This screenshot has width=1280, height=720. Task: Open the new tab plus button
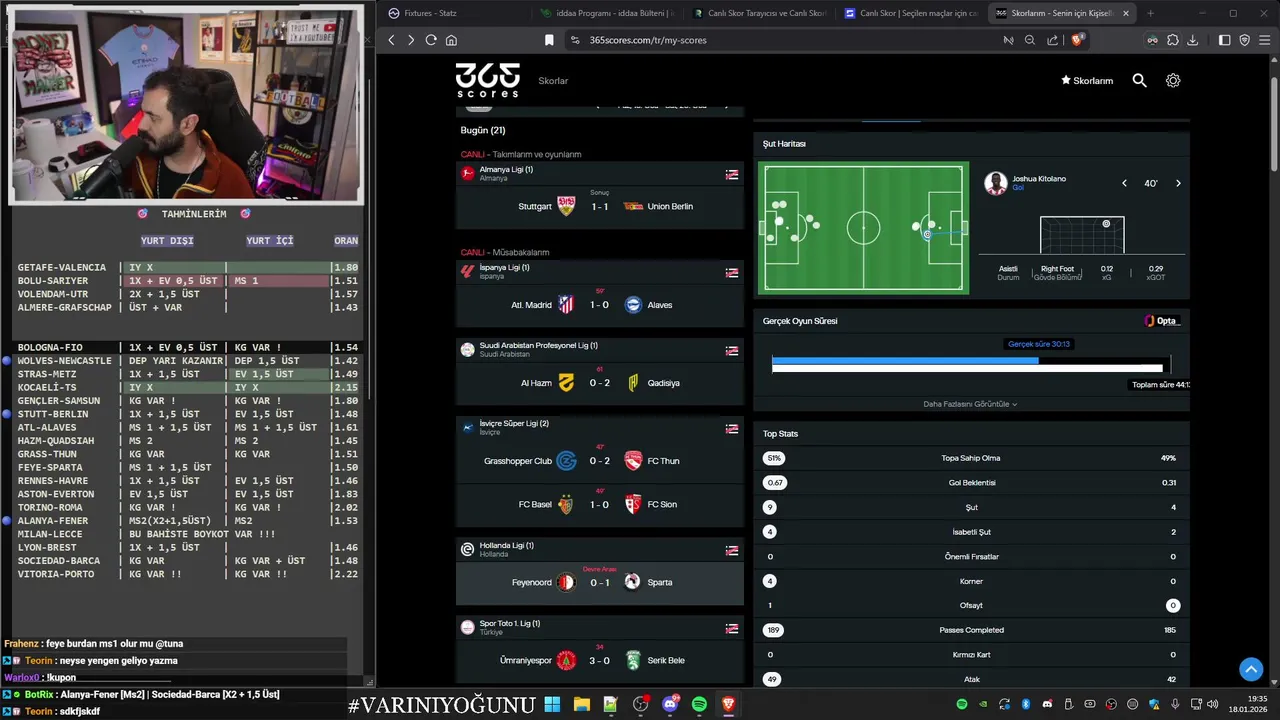click(1150, 13)
